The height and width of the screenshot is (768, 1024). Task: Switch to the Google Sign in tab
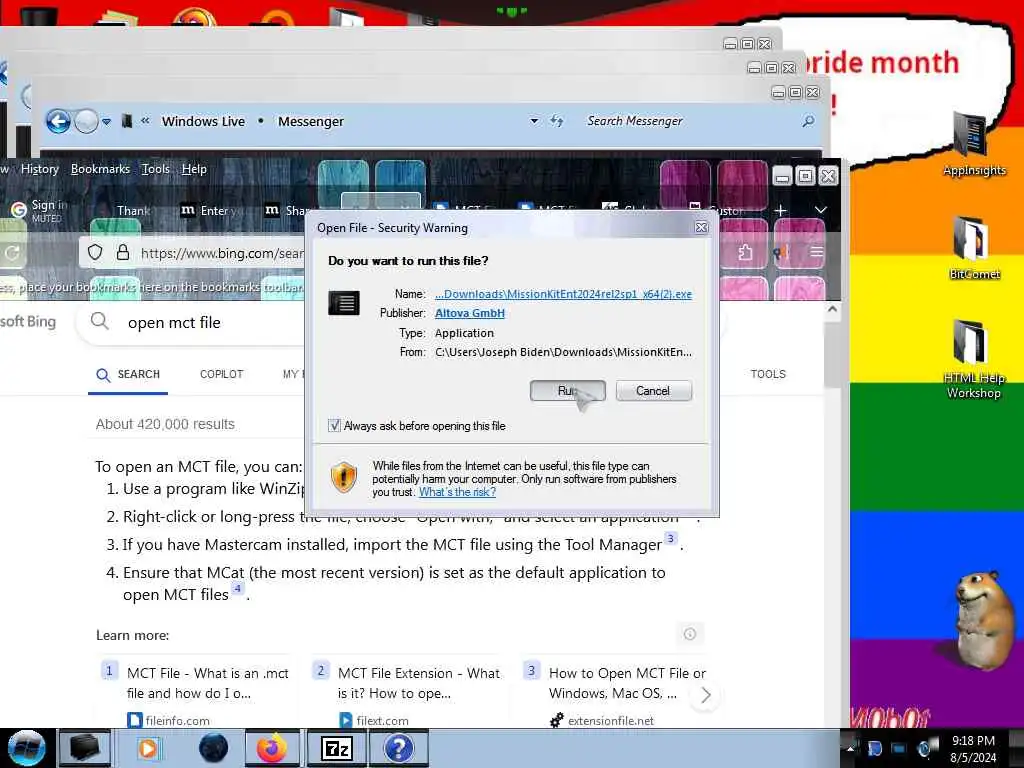[x=40, y=210]
